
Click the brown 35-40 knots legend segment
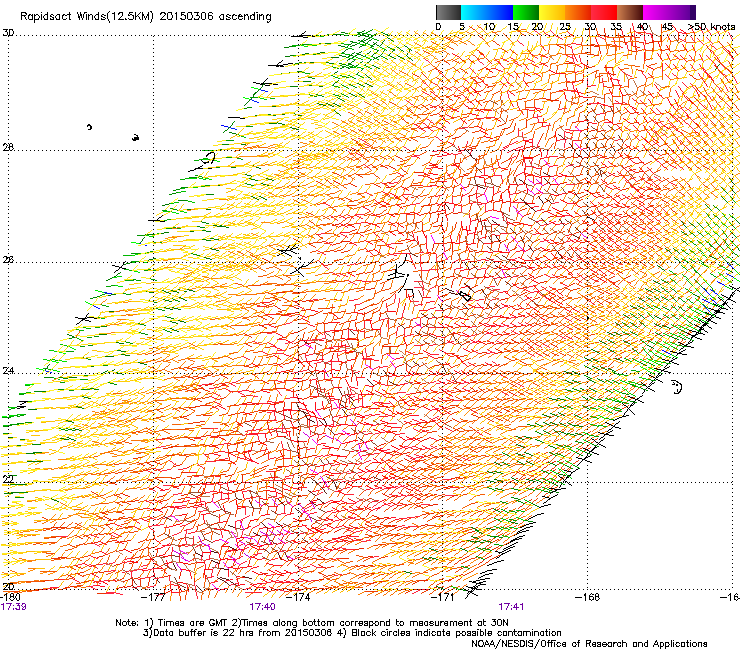click(x=630, y=12)
